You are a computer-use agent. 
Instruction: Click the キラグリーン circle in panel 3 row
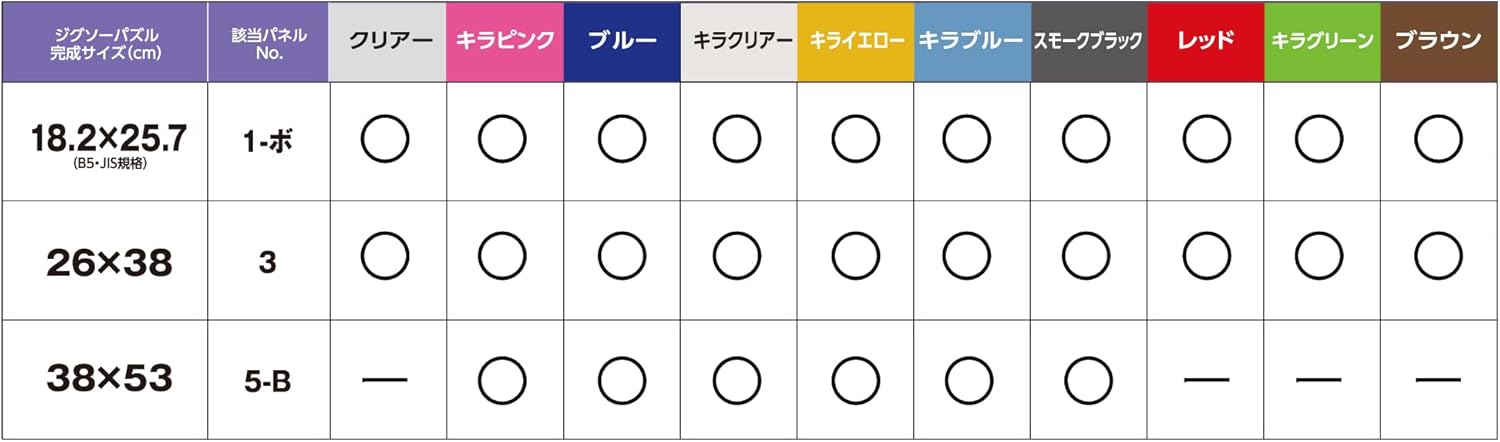tap(1321, 260)
